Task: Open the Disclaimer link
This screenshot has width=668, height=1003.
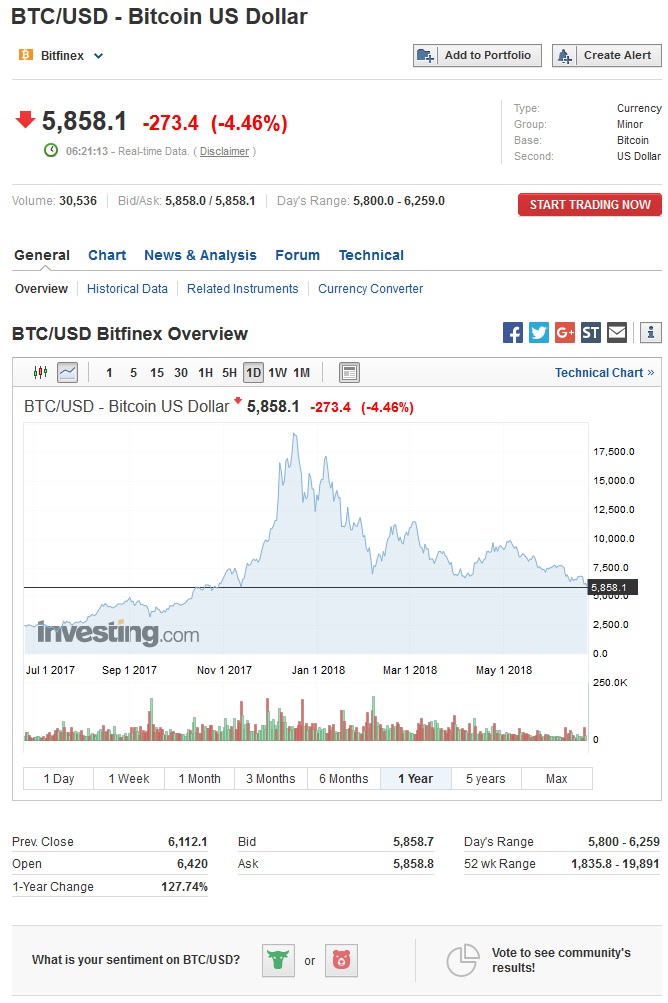Action: [224, 152]
